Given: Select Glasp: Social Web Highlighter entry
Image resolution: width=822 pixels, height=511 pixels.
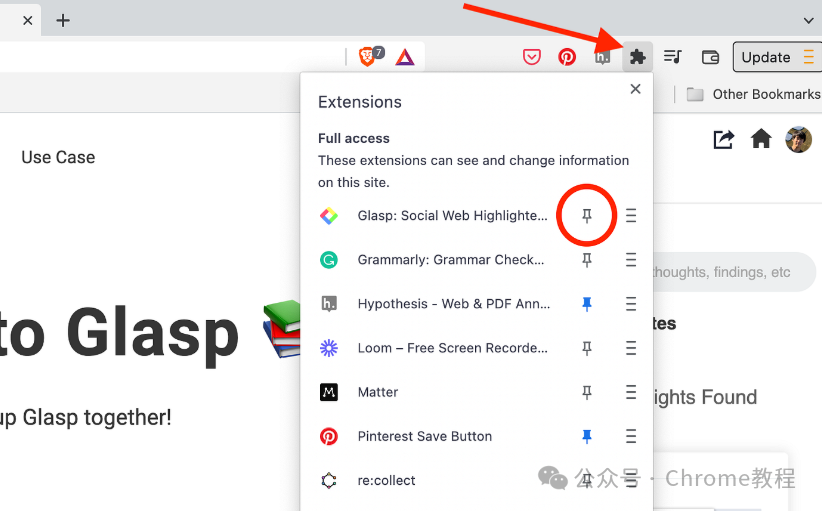Looking at the screenshot, I should pyautogui.click(x=452, y=215).
